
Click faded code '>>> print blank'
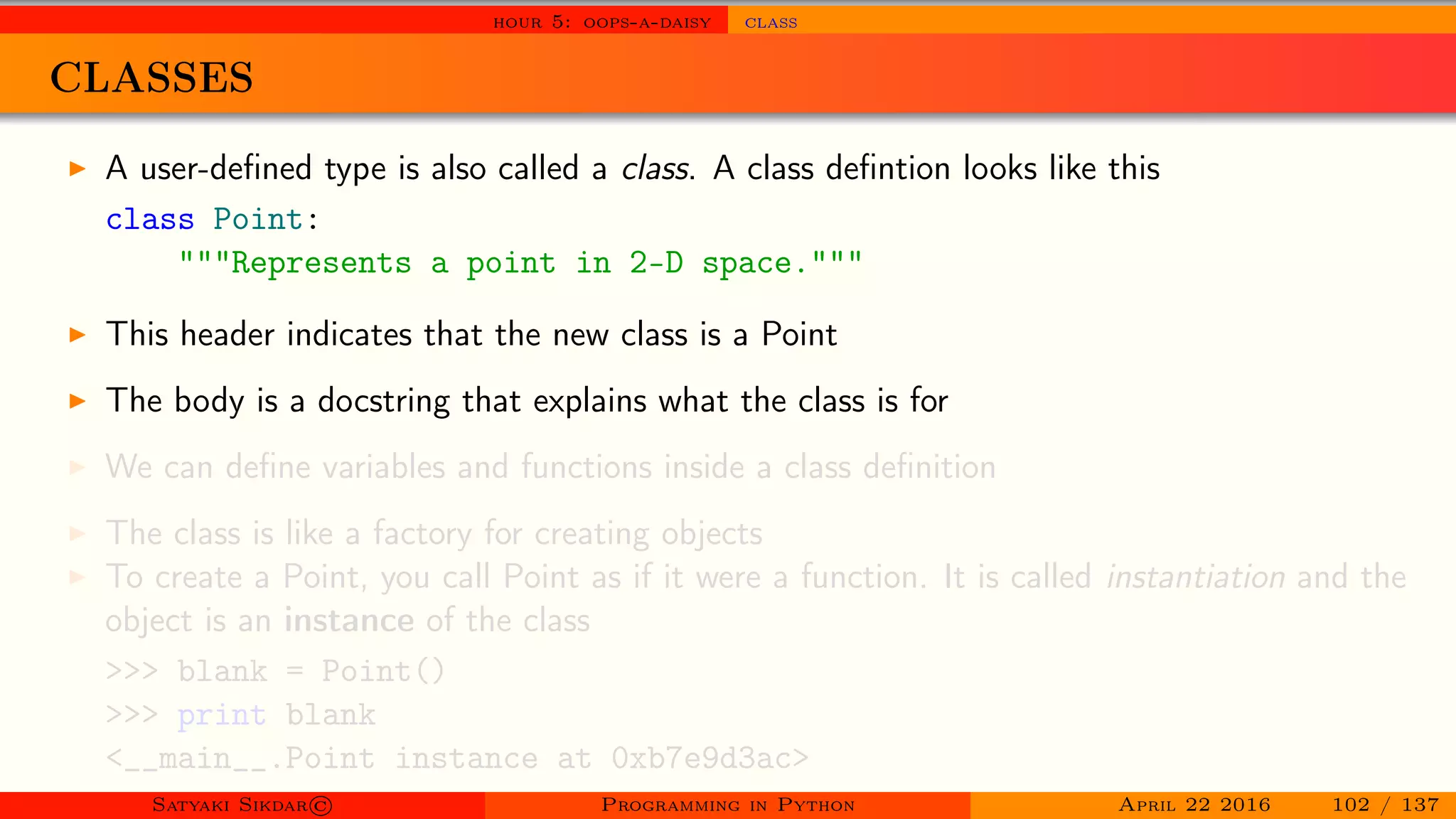[240, 714]
